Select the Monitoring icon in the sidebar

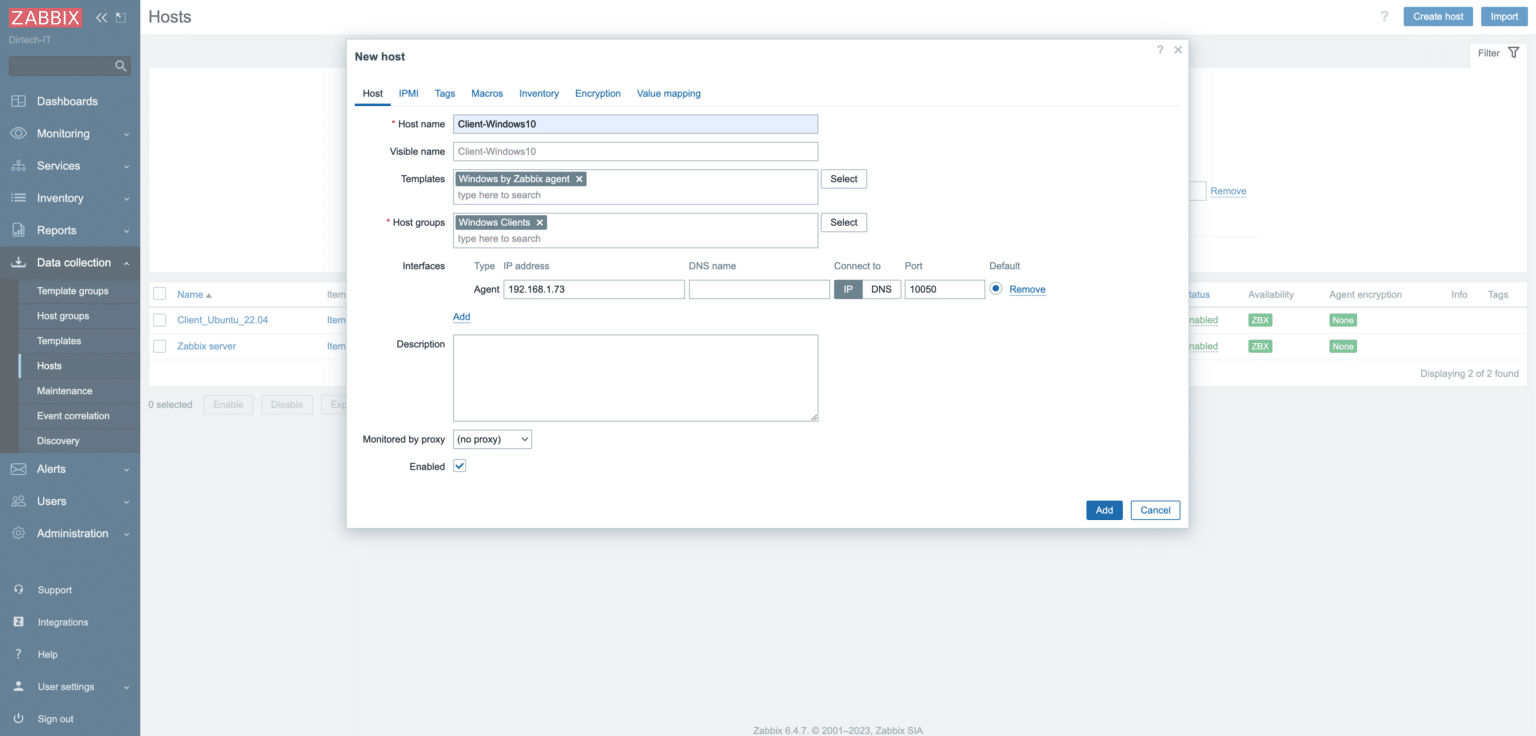tap(19, 133)
